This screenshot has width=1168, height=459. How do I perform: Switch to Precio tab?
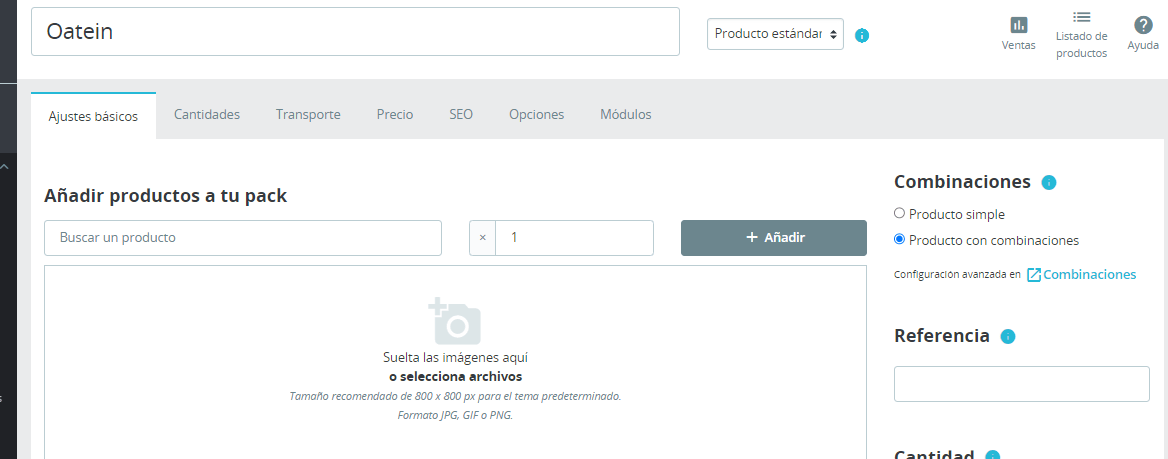[x=395, y=115]
